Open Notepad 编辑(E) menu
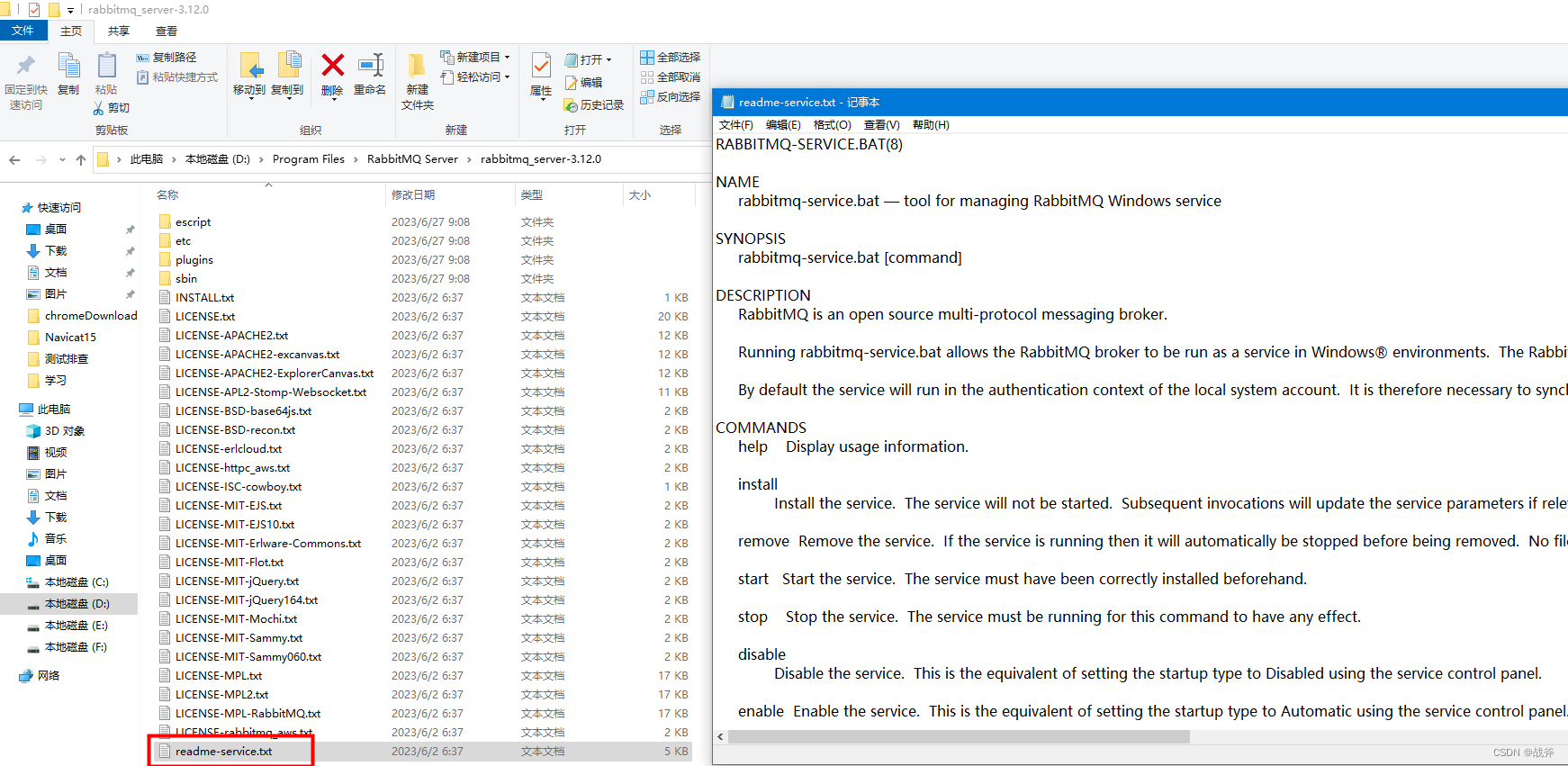 point(783,125)
